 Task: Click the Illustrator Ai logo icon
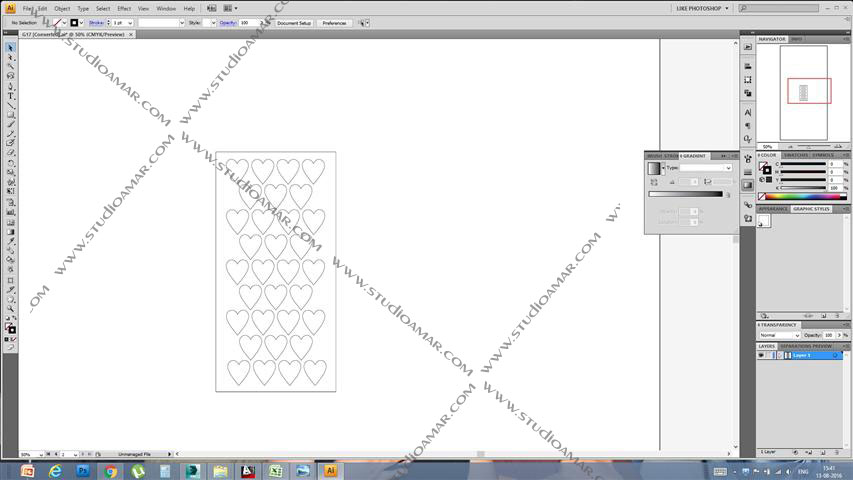[10, 8]
